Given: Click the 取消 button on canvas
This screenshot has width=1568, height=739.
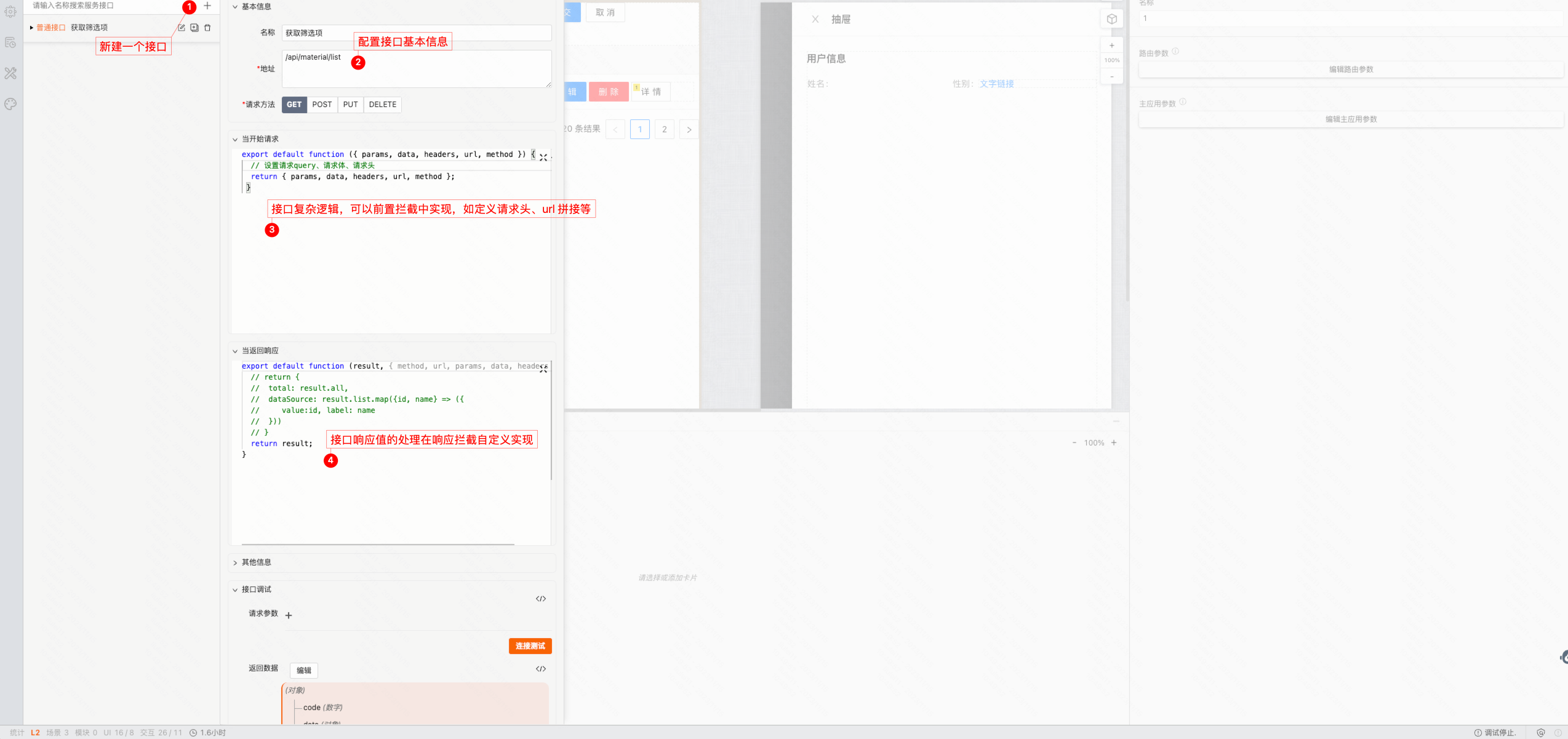Looking at the screenshot, I should point(606,12).
